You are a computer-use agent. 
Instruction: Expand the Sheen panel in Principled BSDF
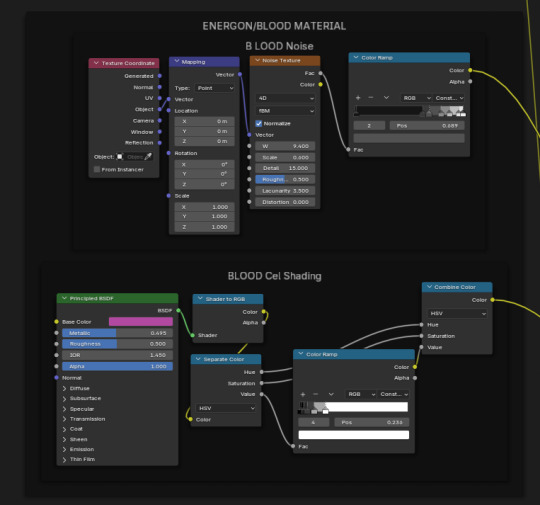(64, 439)
